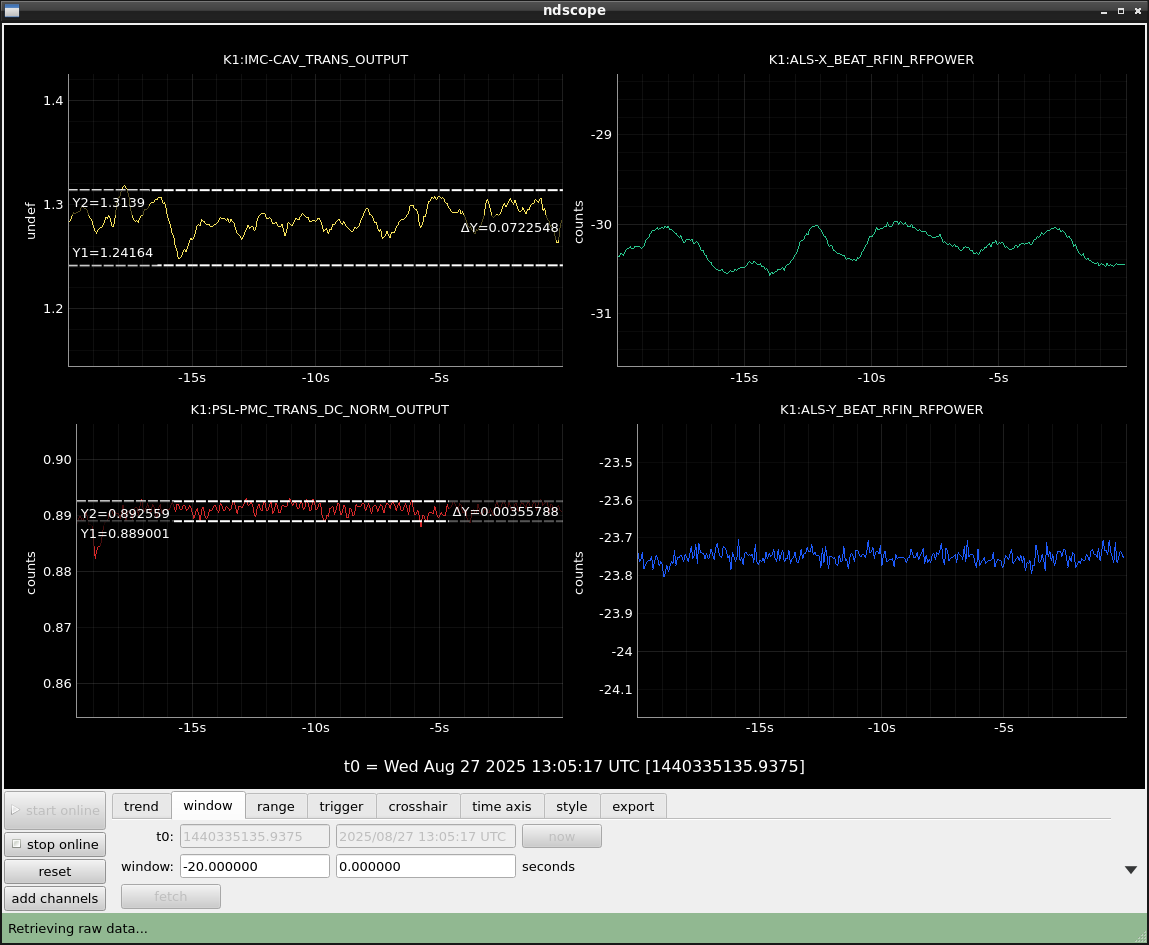Collapse the control panel using the triangle arrow
Image resolution: width=1149 pixels, height=945 pixels.
1131,870
